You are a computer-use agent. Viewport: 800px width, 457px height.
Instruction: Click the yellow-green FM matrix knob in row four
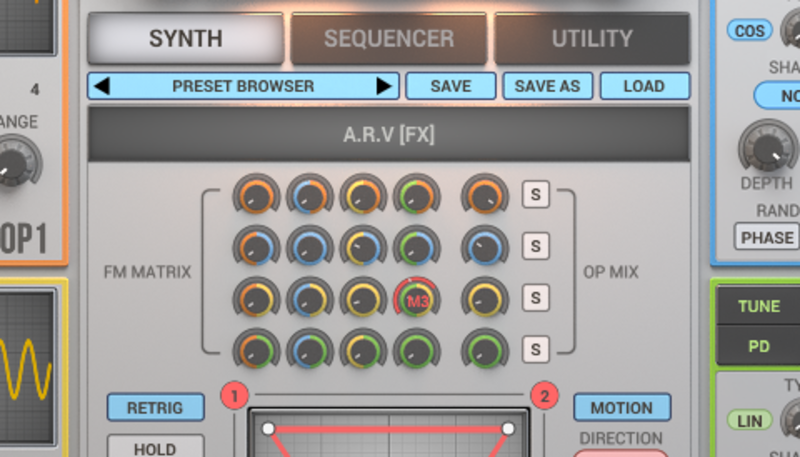363,350
